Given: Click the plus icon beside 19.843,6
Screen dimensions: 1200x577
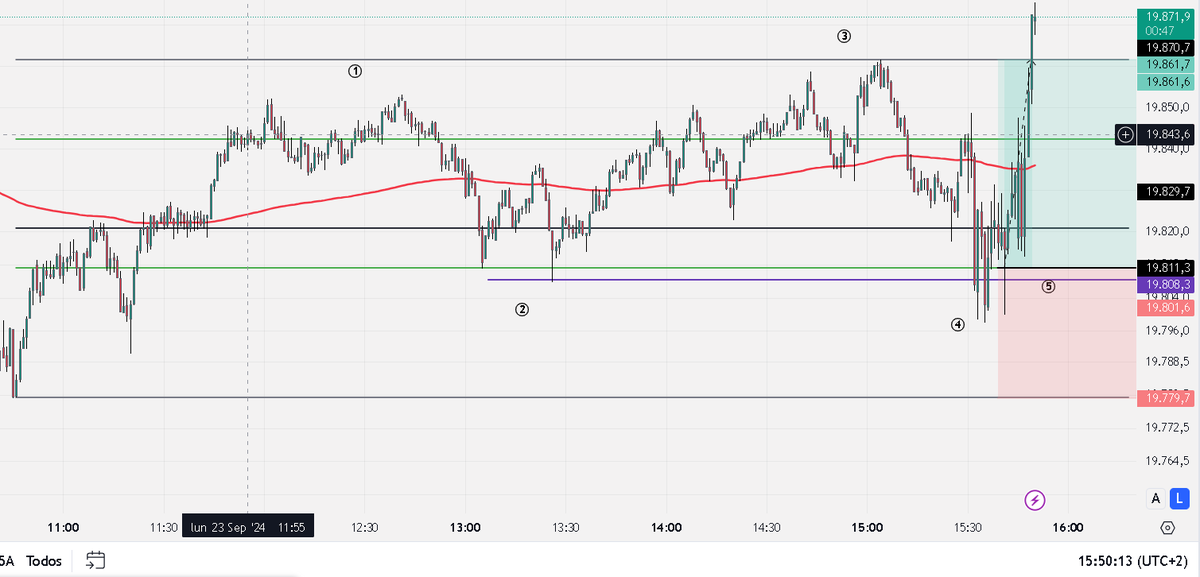Looking at the screenshot, I should 1126,134.
